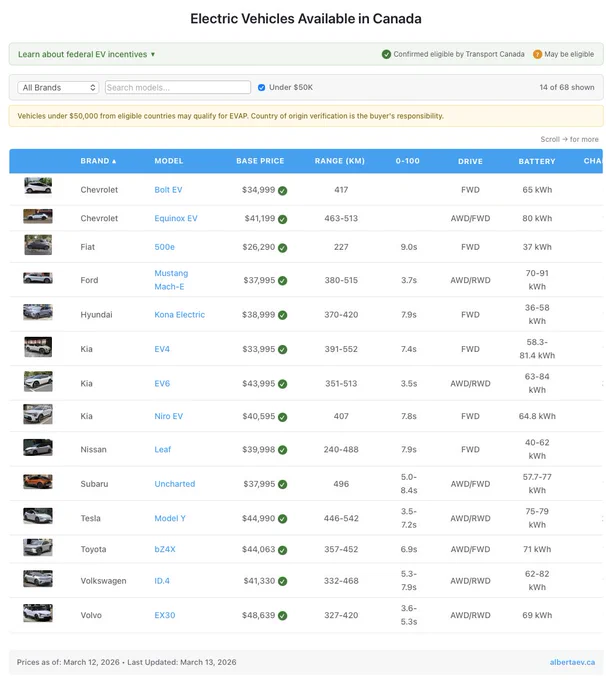Visit the albertaev.ca link
The width and height of the screenshot is (606, 680).
point(572,662)
